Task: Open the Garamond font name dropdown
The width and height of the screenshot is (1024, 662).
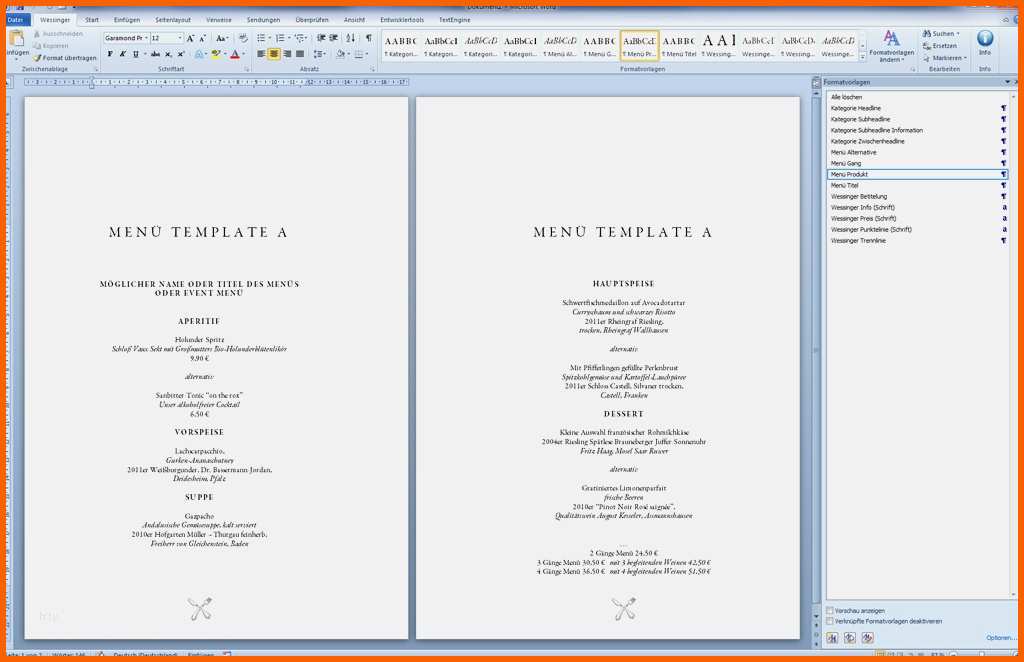Action: tap(145, 38)
